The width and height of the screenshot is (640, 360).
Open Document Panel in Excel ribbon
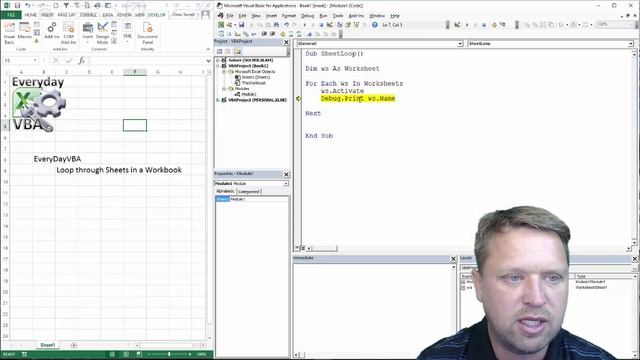(147, 33)
